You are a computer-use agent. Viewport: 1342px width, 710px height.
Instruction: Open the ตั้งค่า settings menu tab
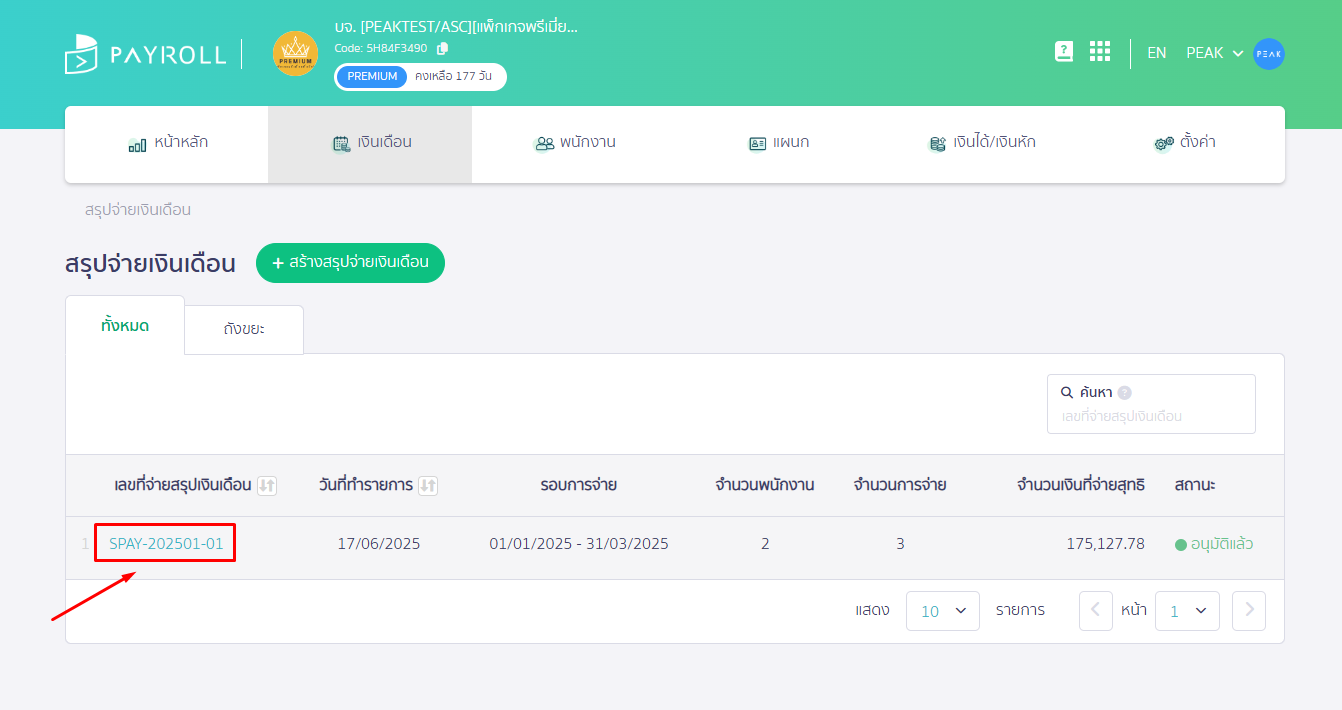click(1184, 143)
